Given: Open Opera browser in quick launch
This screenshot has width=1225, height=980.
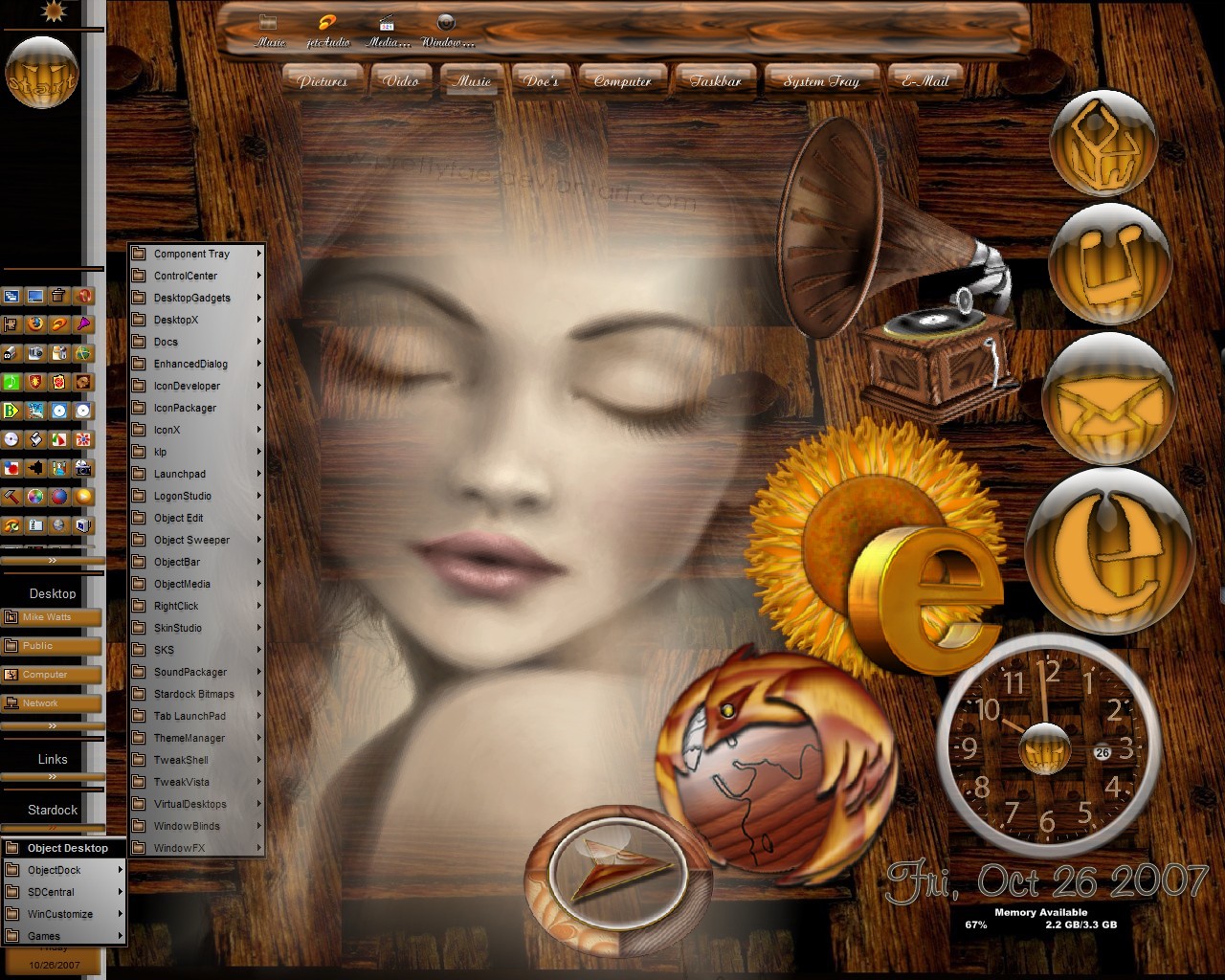Looking at the screenshot, I should 83,296.
